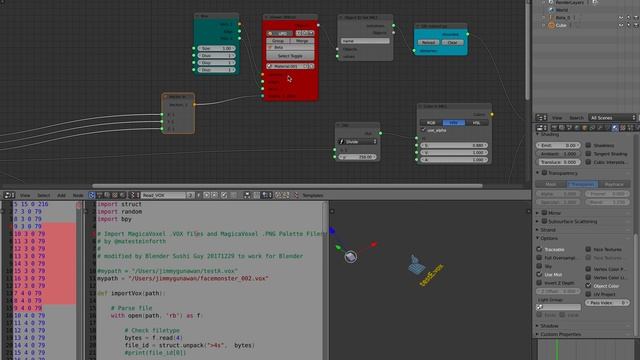Adjust the Ambient slider value
Viewport: 640px width, 360px height.
coord(558,154)
